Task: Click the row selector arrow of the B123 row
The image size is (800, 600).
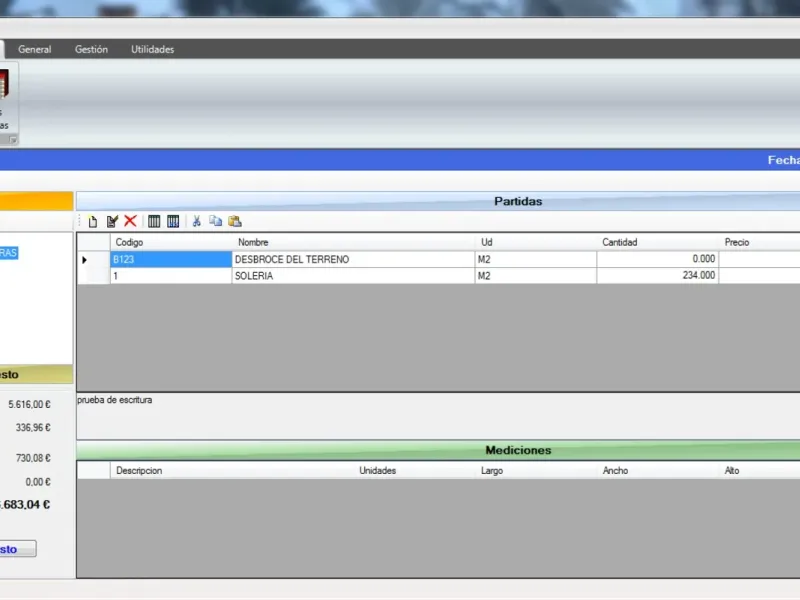Action: point(94,260)
